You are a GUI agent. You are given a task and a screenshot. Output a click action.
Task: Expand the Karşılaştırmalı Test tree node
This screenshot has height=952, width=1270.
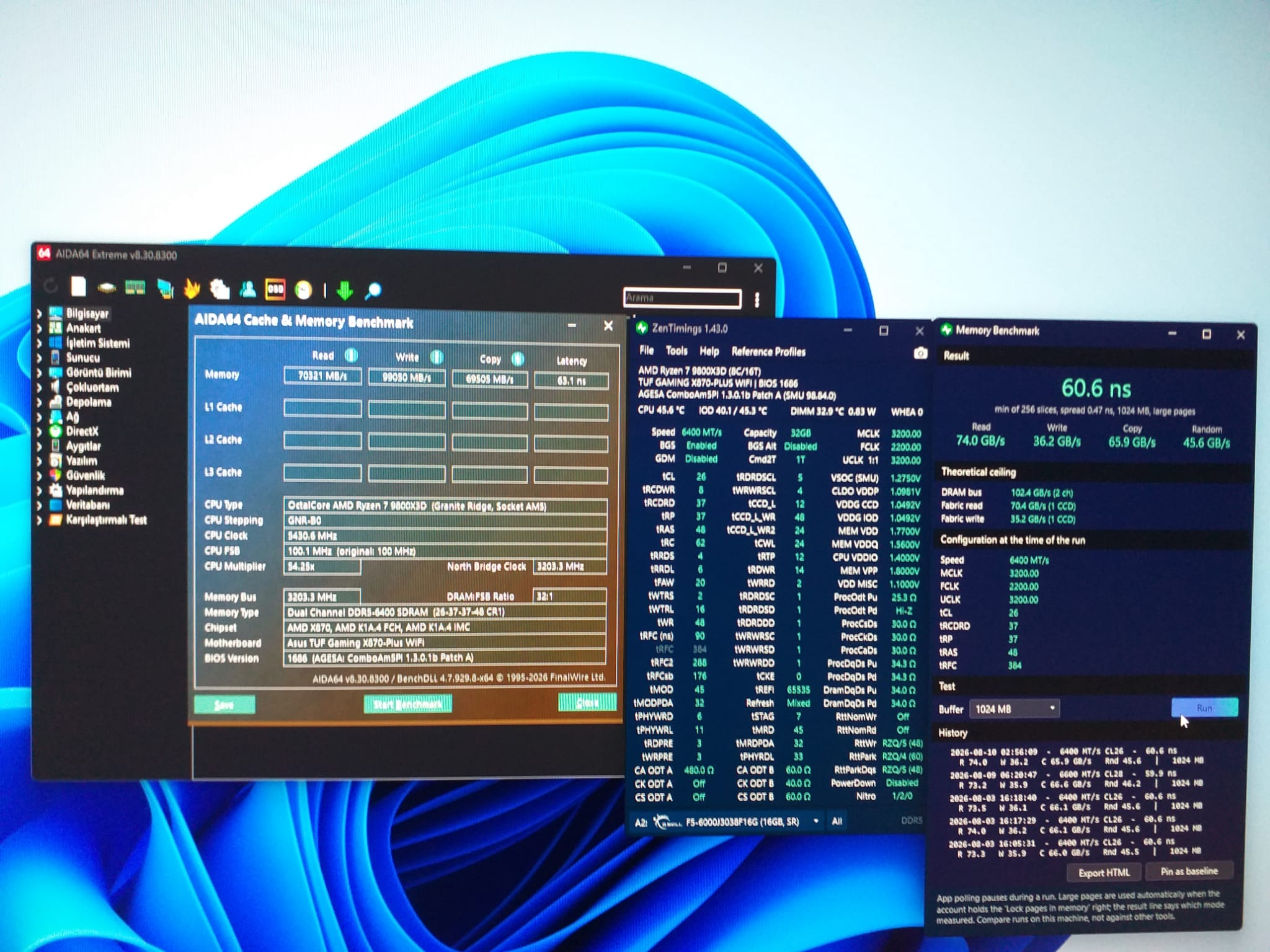pyautogui.click(x=40, y=520)
